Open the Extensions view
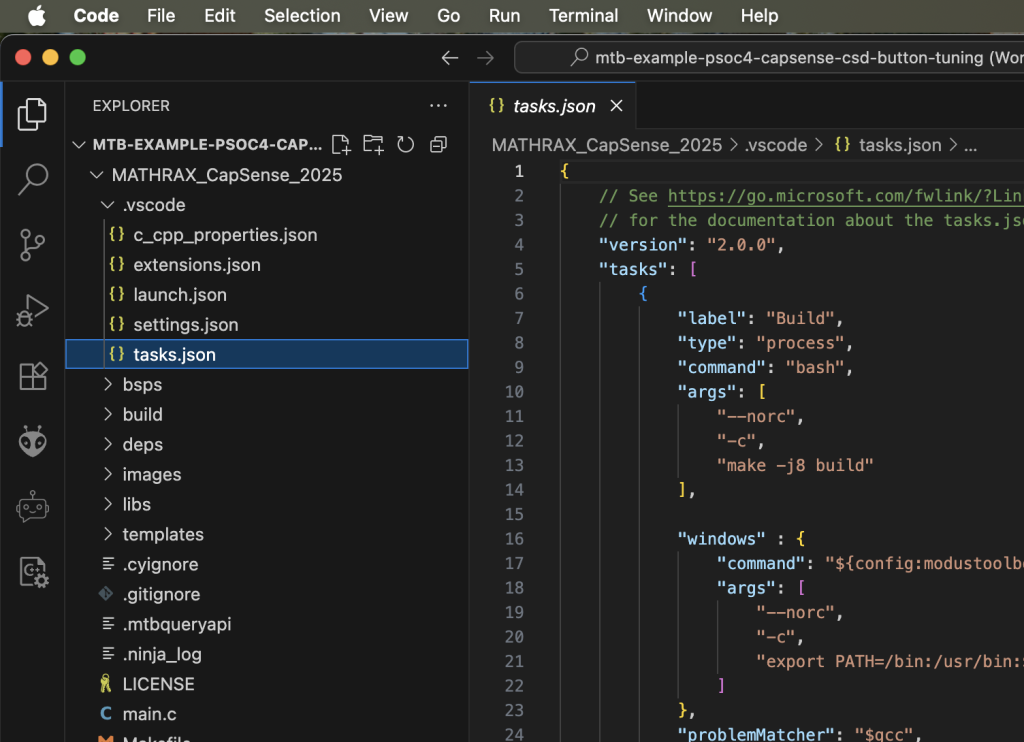 coord(32,376)
